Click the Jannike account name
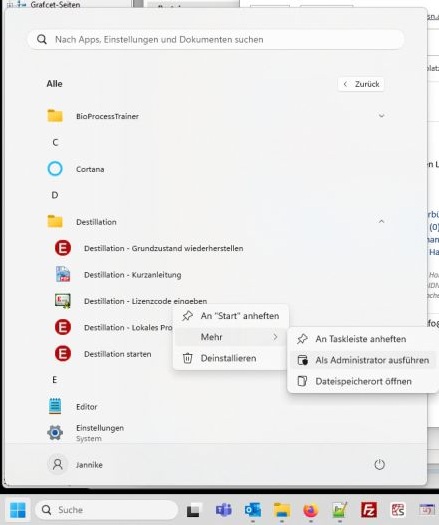This screenshot has width=439, height=525. [89, 465]
